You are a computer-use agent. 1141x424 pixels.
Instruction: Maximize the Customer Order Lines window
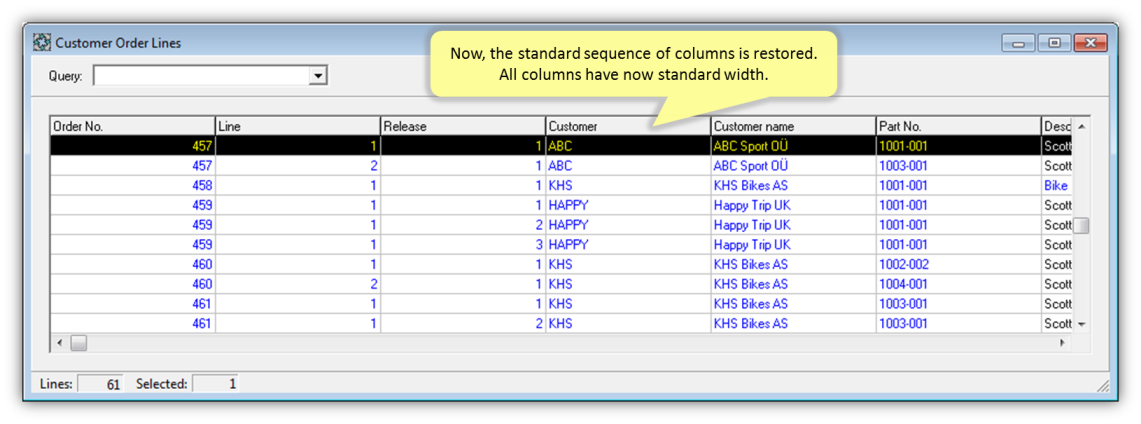(x=1054, y=43)
